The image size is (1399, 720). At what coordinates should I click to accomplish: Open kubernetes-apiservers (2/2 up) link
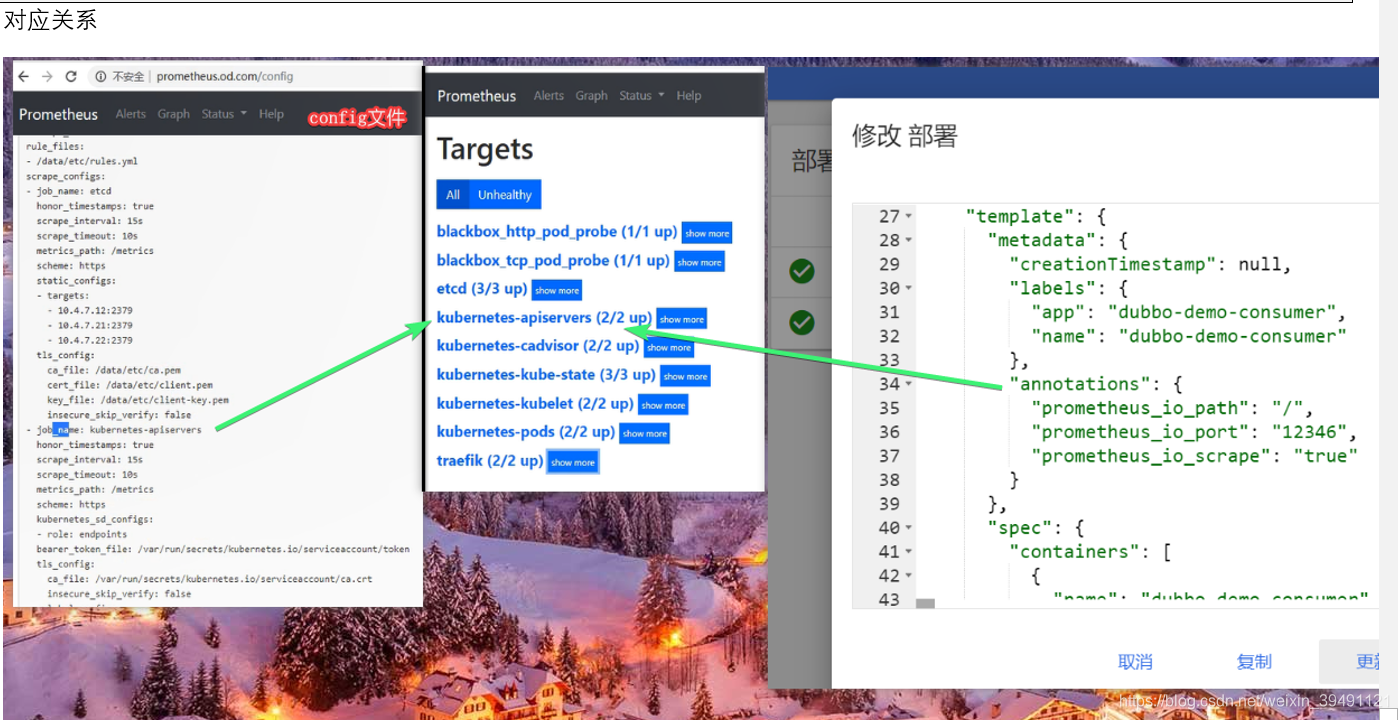coord(544,318)
